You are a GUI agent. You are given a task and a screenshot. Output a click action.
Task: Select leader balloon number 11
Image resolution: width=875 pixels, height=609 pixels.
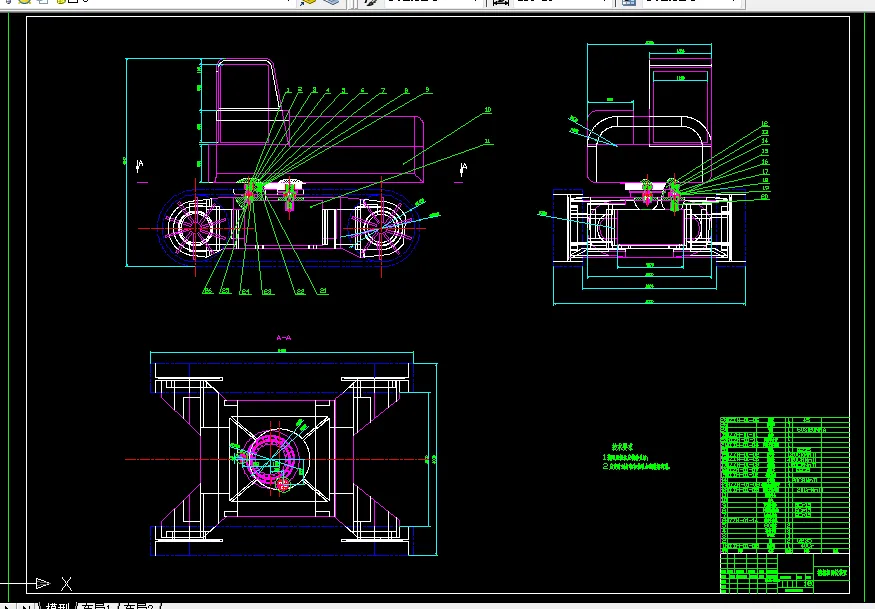tap(488, 141)
